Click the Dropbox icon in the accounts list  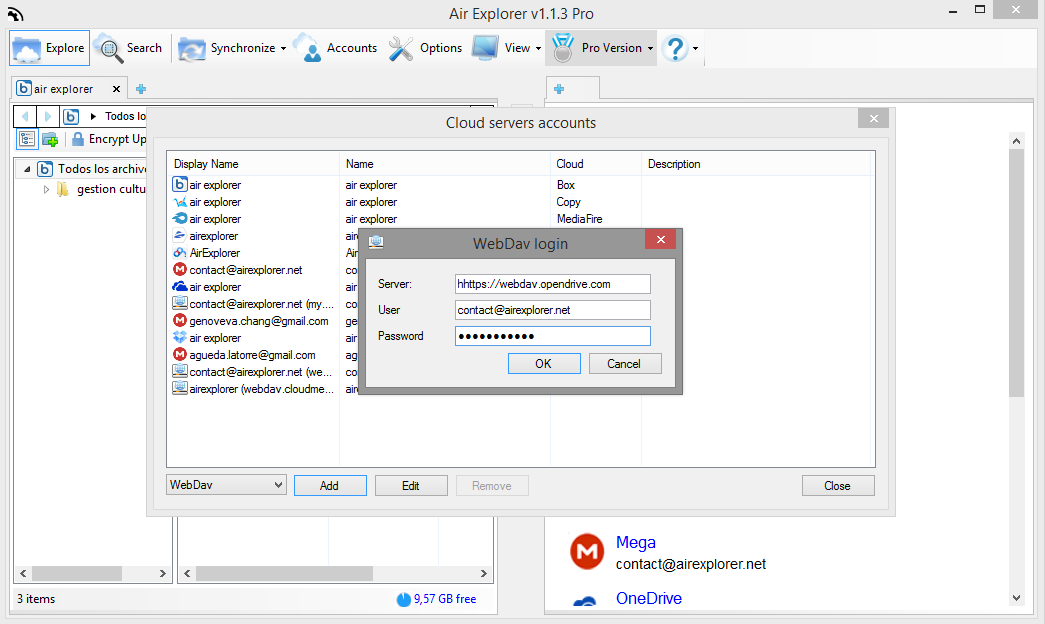tap(180, 337)
